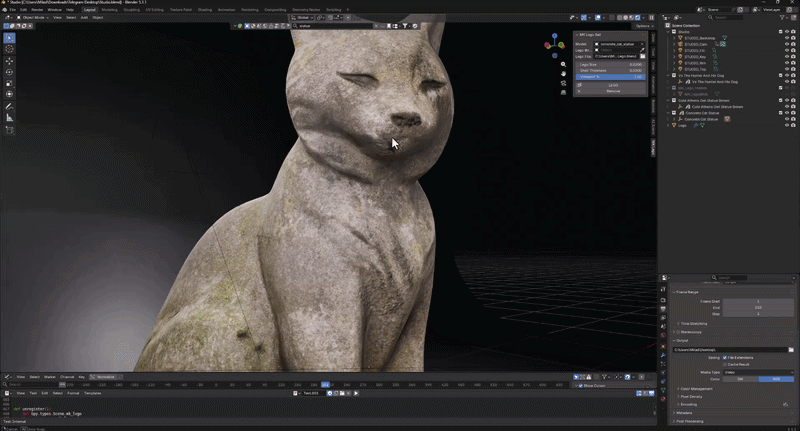Click the navigation gizmo Z axis
The width and height of the screenshot is (800, 431).
555,36
